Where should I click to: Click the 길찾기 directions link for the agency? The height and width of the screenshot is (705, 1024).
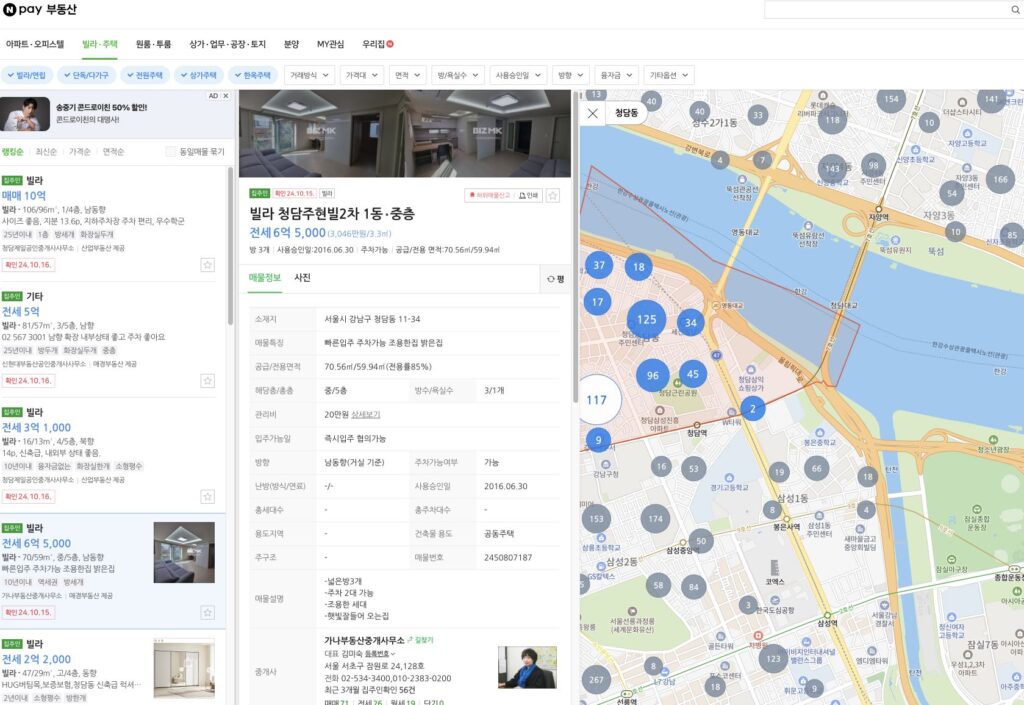421,640
